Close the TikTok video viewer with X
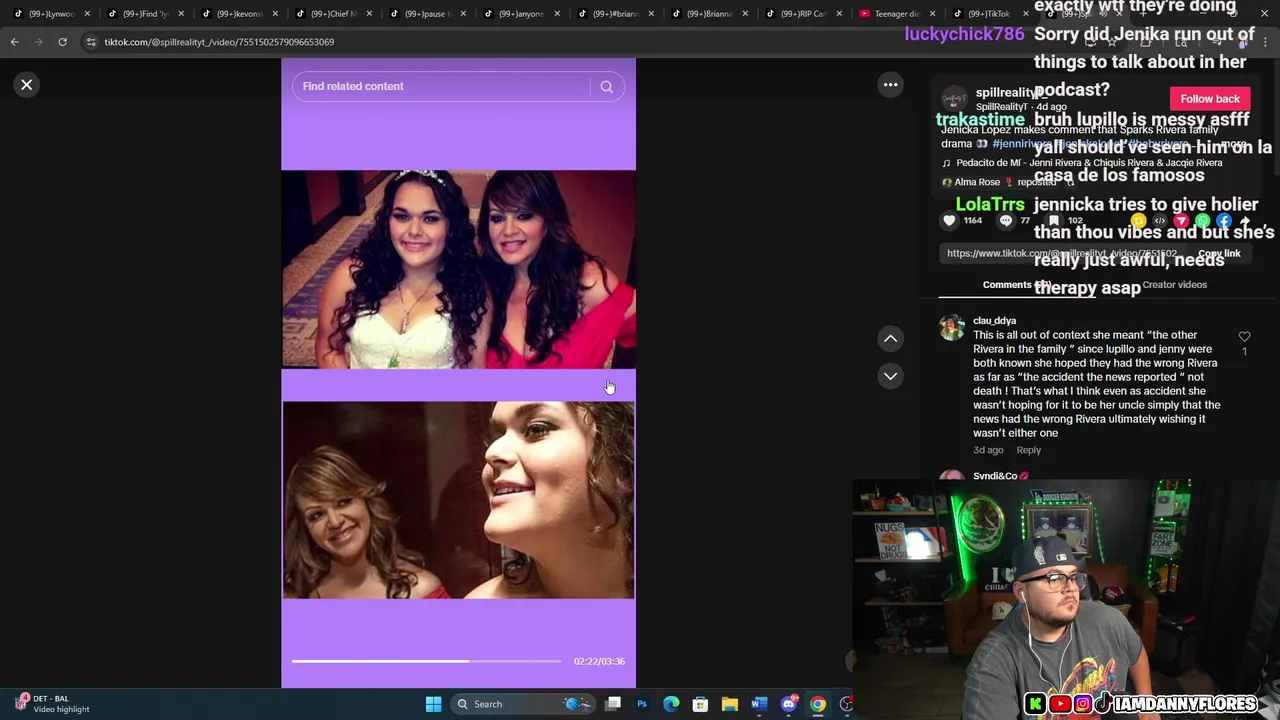 pos(27,85)
